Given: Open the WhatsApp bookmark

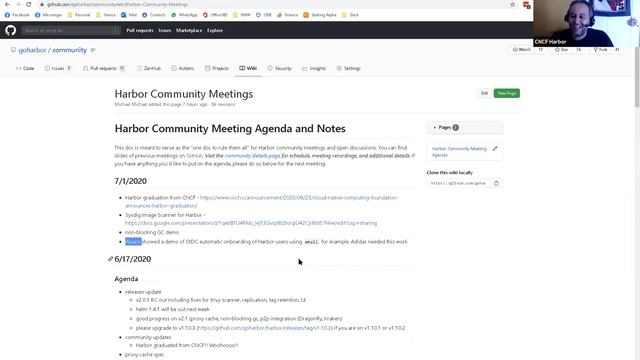Looking at the screenshot, I should coord(184,15).
